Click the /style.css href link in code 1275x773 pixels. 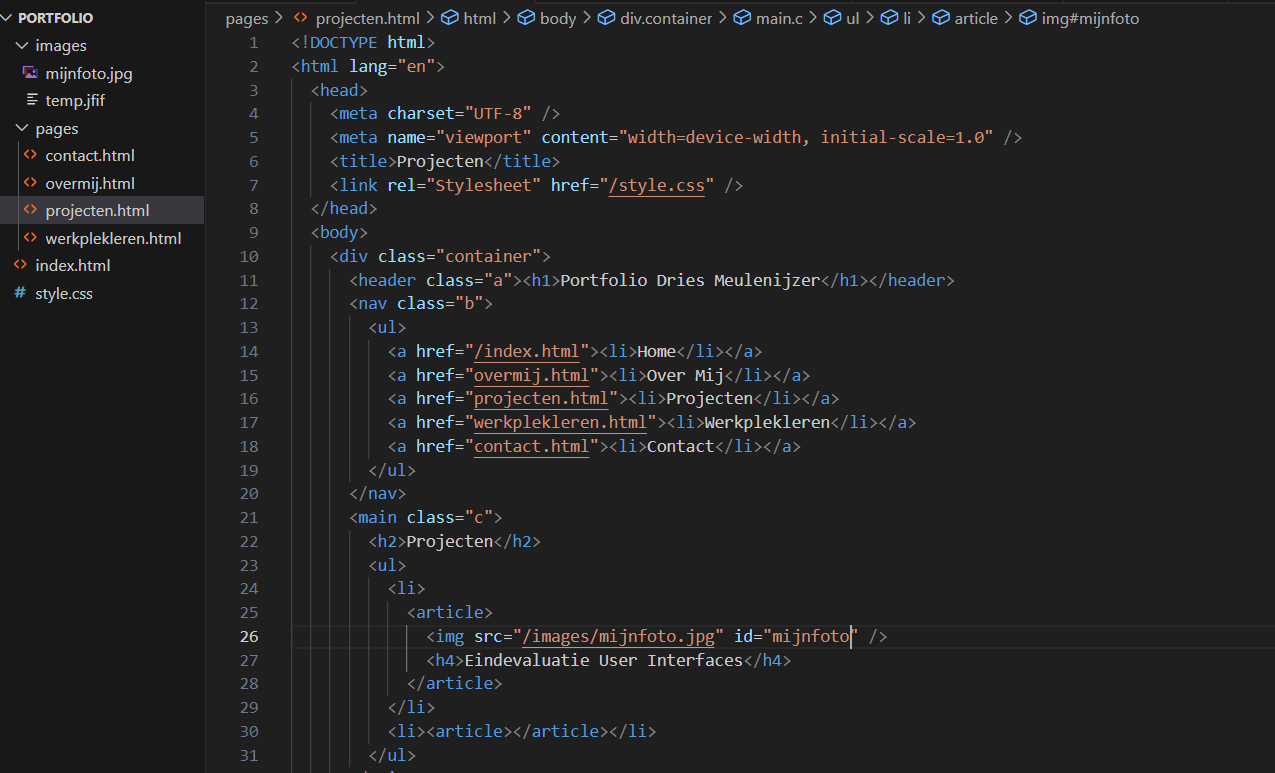(x=660, y=185)
